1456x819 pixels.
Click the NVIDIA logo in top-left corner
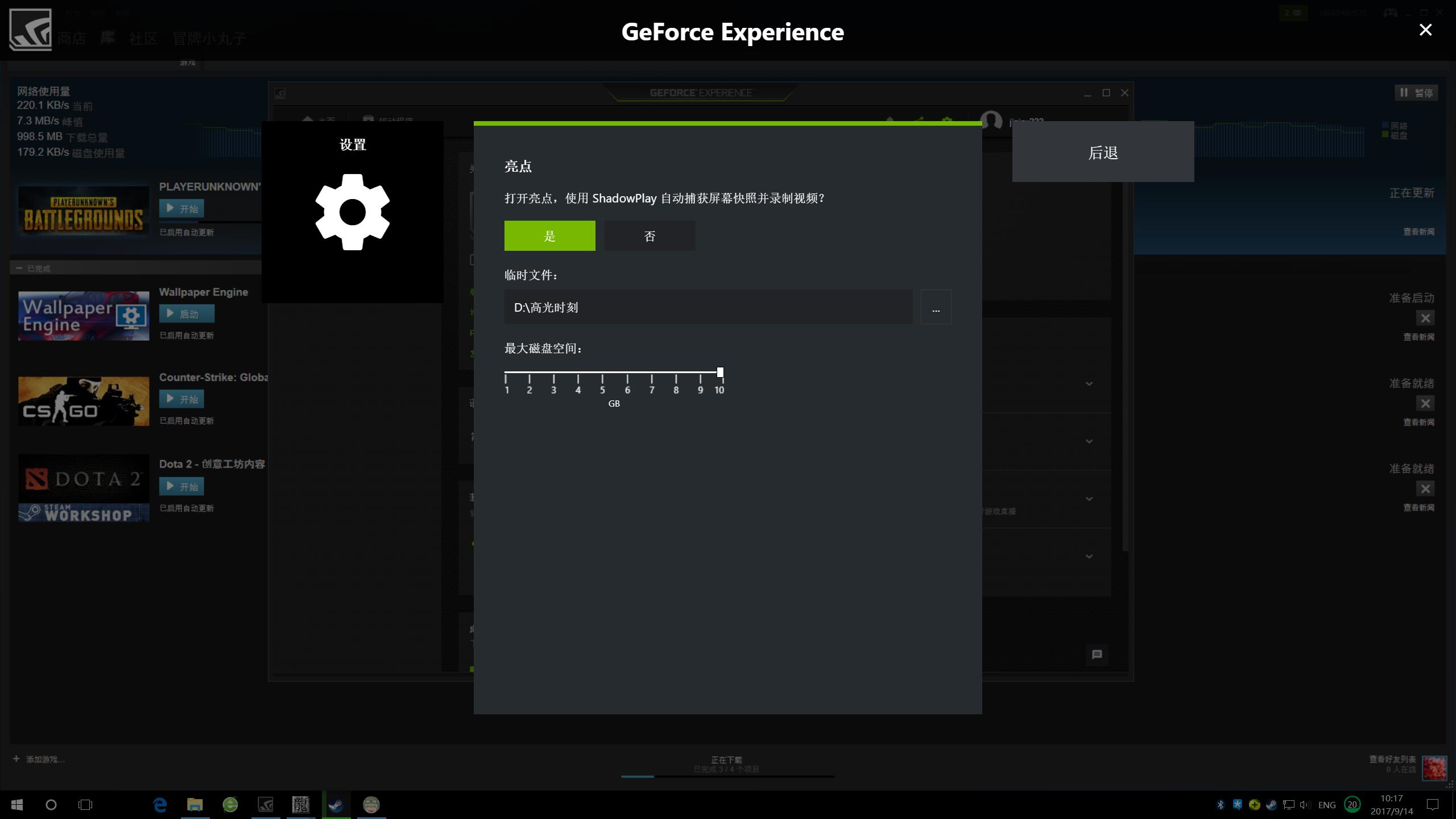pyautogui.click(x=30, y=30)
